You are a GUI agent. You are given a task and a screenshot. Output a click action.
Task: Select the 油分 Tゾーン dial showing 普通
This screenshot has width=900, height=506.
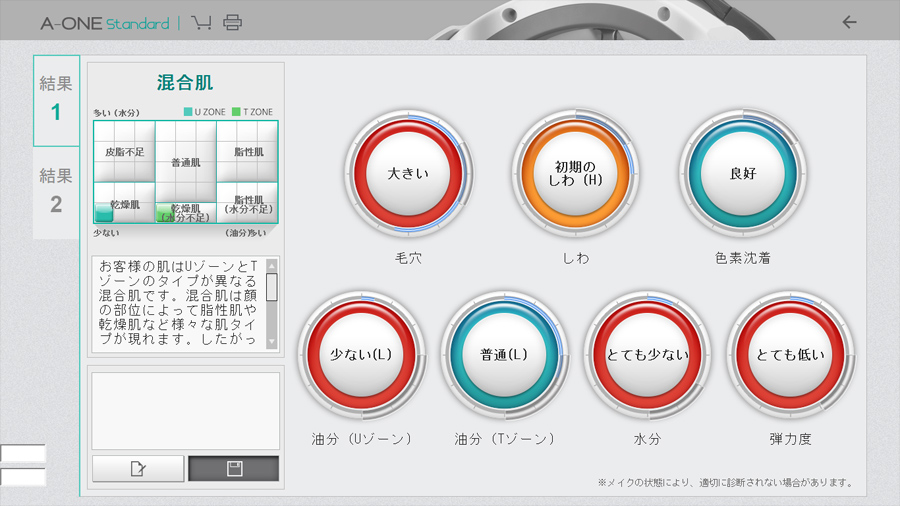tap(504, 355)
